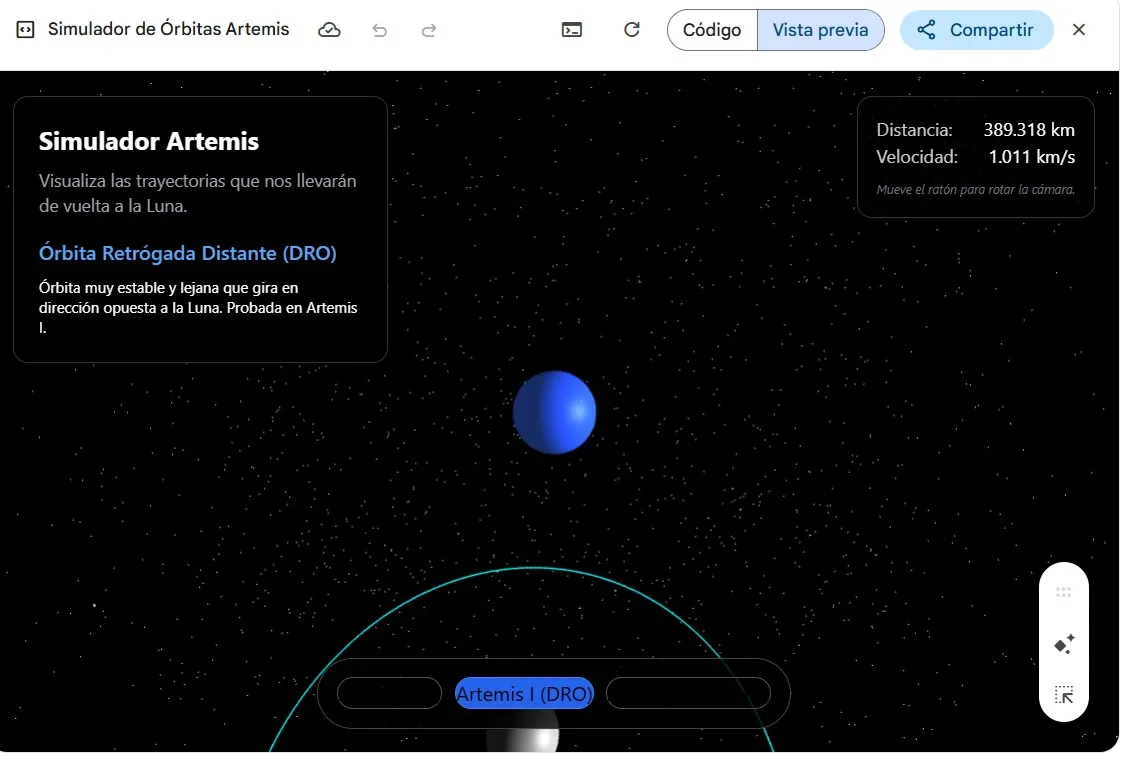
Task: Undo the last change
Action: point(380,30)
